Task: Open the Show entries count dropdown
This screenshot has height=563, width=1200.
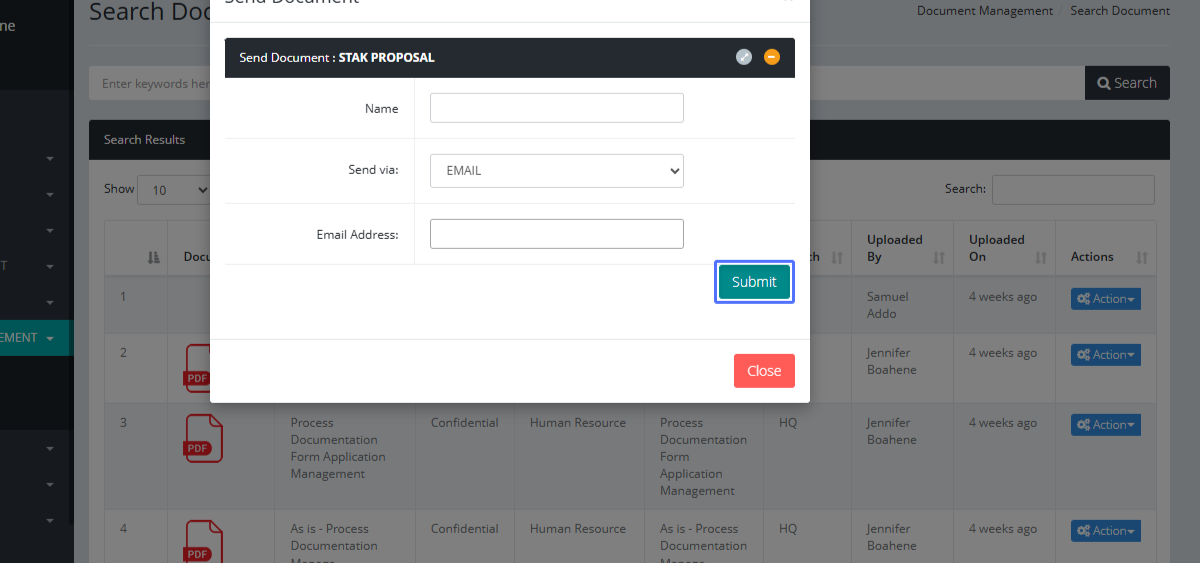Action: (x=174, y=190)
